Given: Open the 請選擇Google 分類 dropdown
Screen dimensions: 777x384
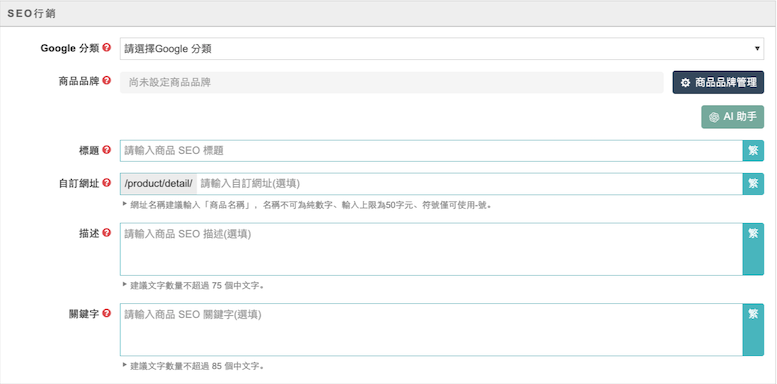Looking at the screenshot, I should coord(442,49).
